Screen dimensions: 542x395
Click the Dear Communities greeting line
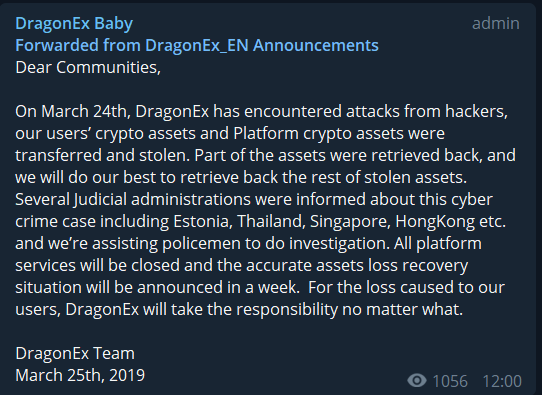point(88,67)
